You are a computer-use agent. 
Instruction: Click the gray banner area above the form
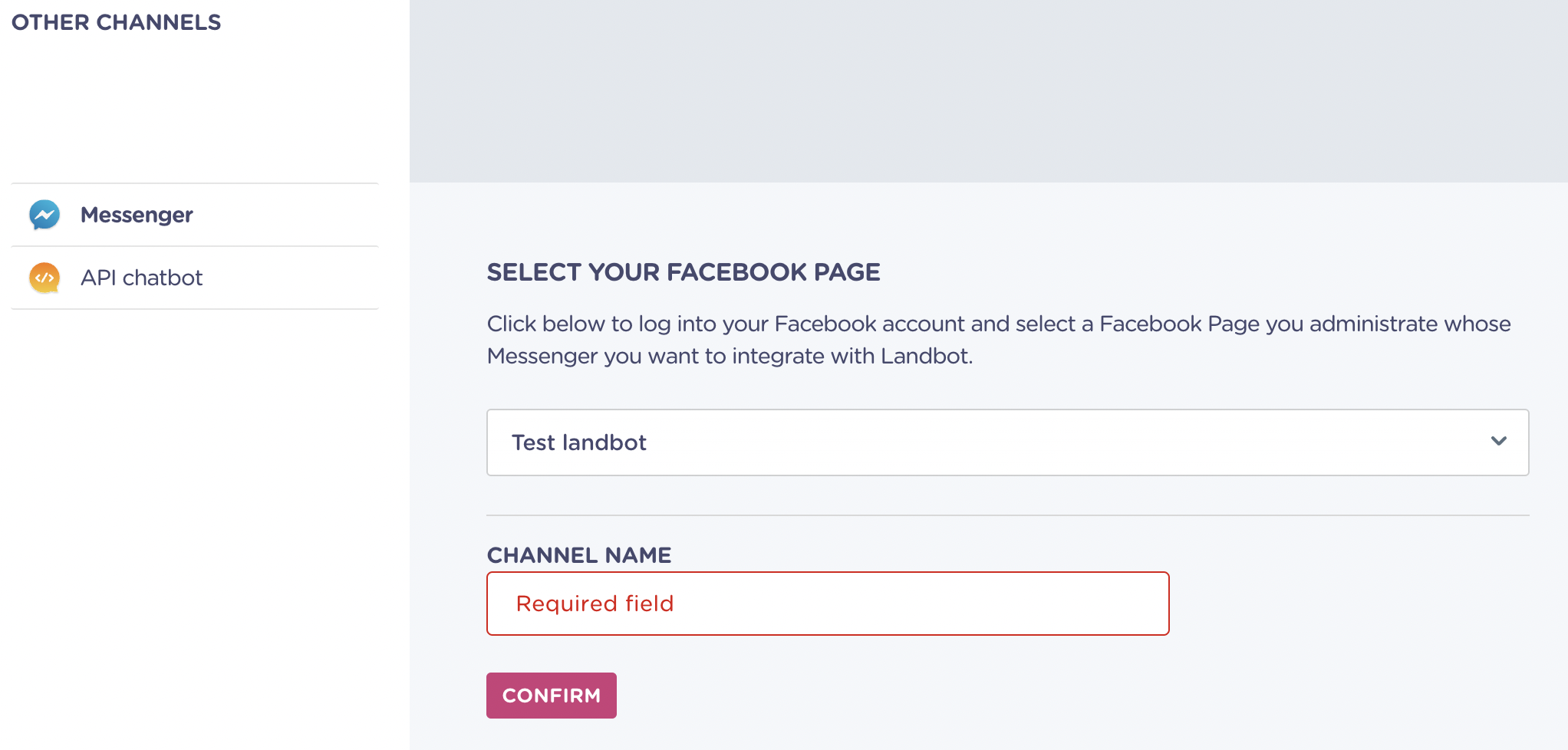click(x=988, y=90)
